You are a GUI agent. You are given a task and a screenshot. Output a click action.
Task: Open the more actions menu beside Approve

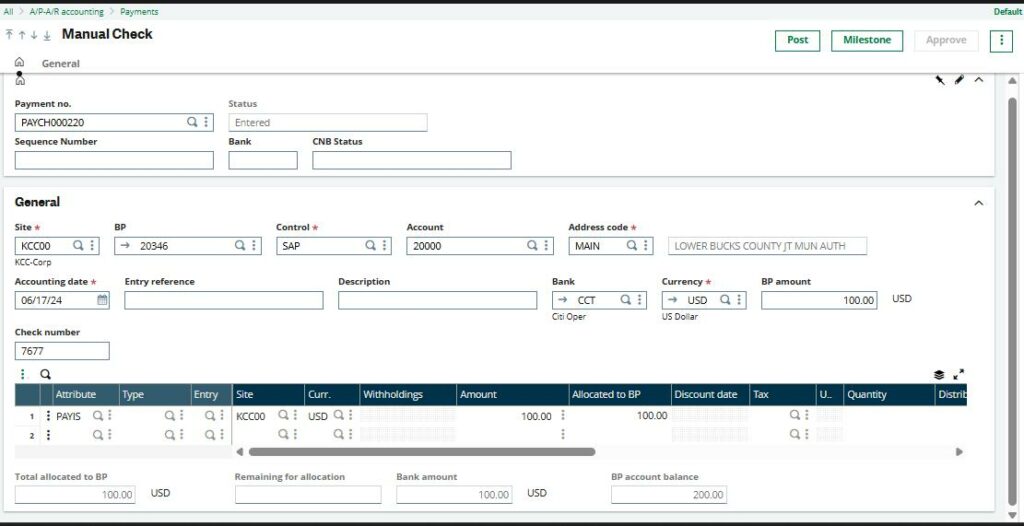[x=1001, y=40]
